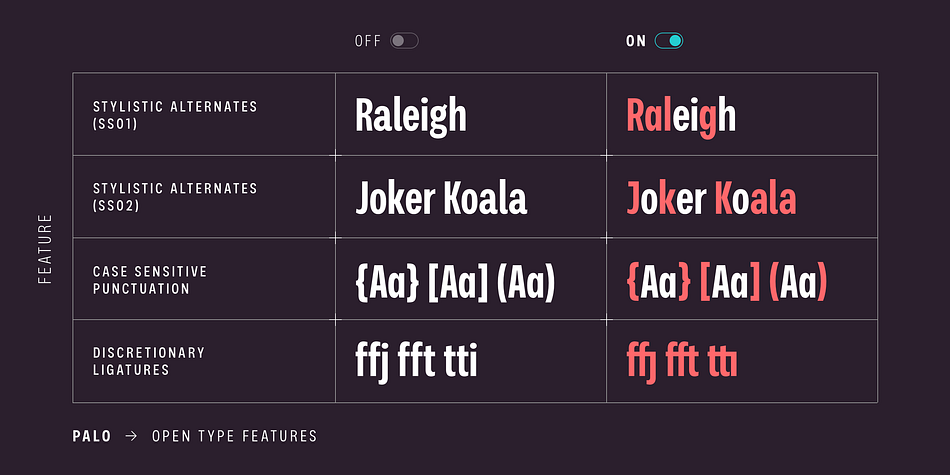Viewport: 950px width, 475px height.
Task: Click the white Raleigh sample text
Action: click(411, 116)
